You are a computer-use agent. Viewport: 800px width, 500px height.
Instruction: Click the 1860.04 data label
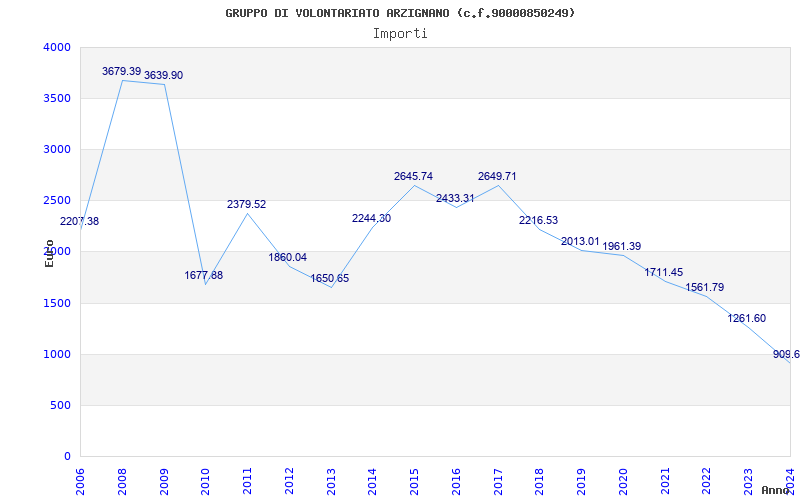(288, 257)
